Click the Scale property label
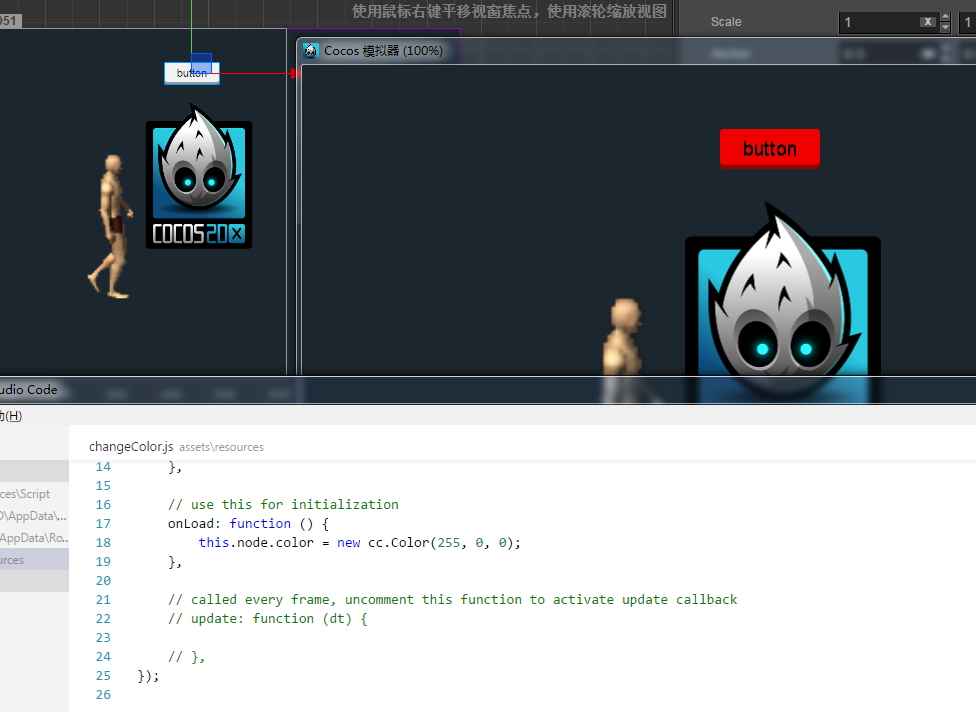Screen dimensions: 976x712 tap(726, 22)
